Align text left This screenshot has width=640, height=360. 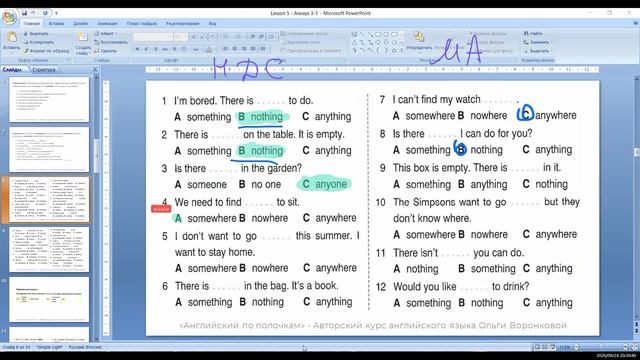(x=226, y=49)
